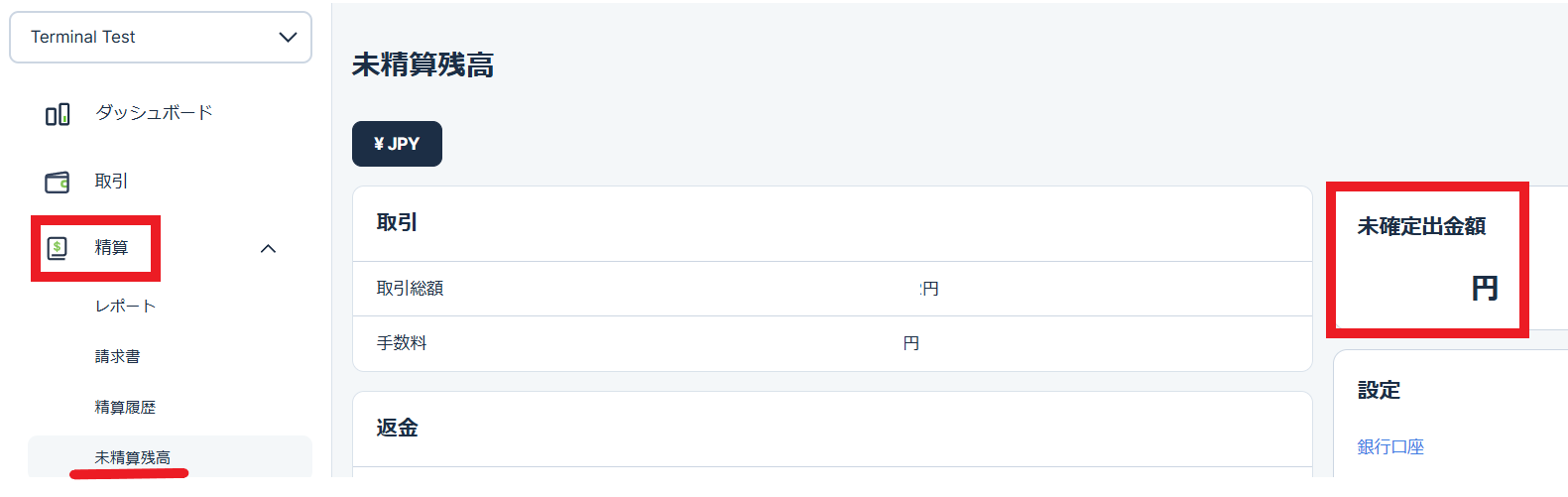Go to ダッシュボード in the sidebar

154,113
